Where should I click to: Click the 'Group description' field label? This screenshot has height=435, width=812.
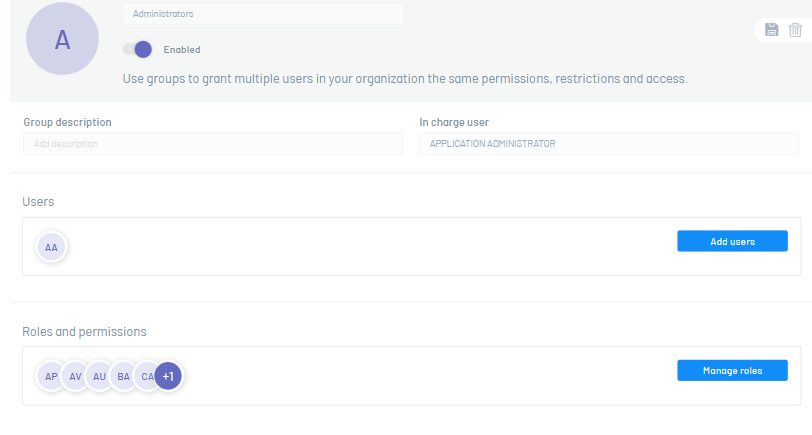click(x=67, y=122)
